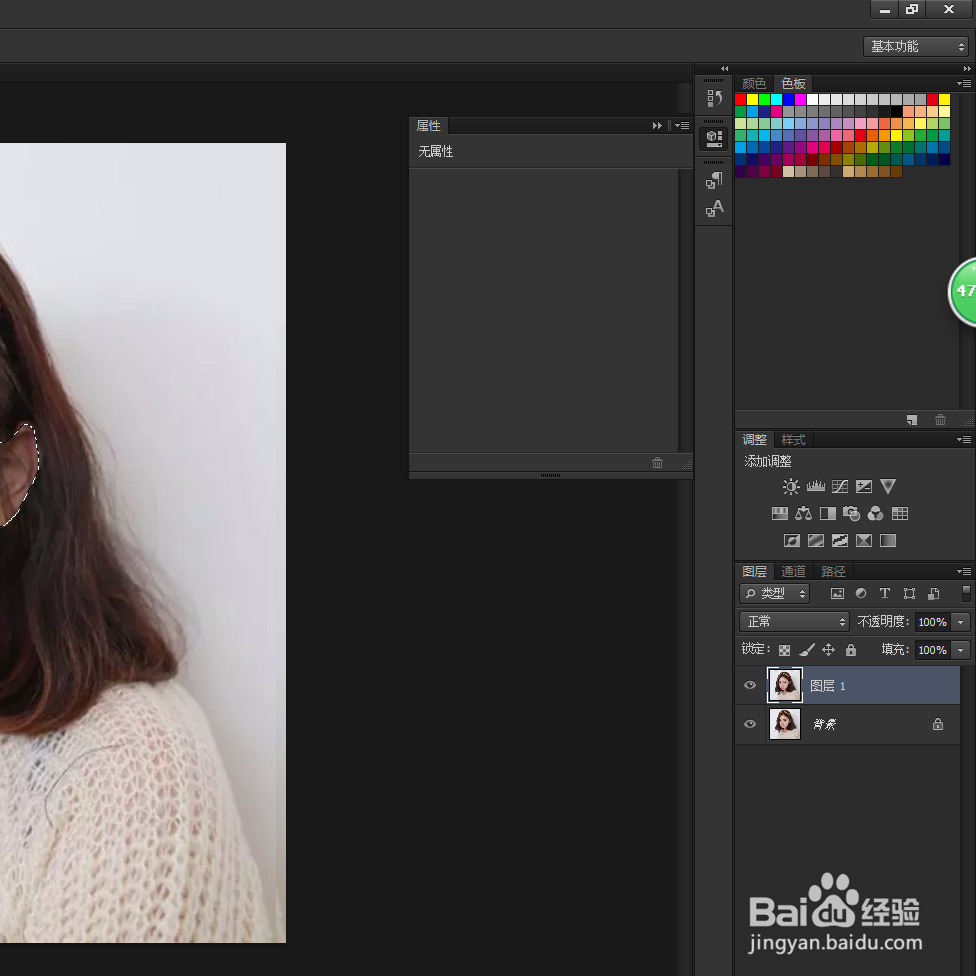976x976 pixels.
Task: Toggle lock all in Layers panel
Action: (851, 650)
